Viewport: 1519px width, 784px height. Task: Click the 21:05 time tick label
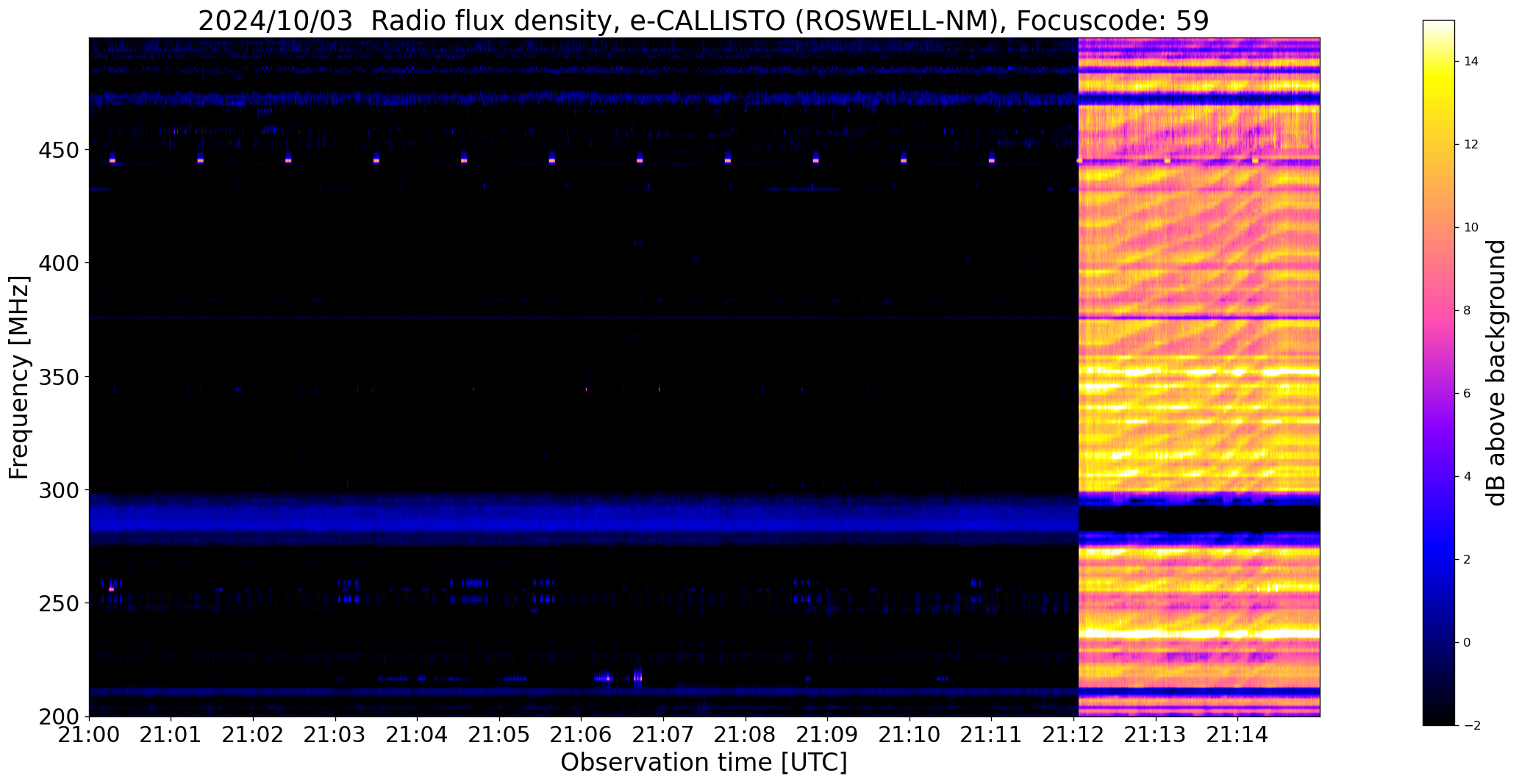pos(499,733)
